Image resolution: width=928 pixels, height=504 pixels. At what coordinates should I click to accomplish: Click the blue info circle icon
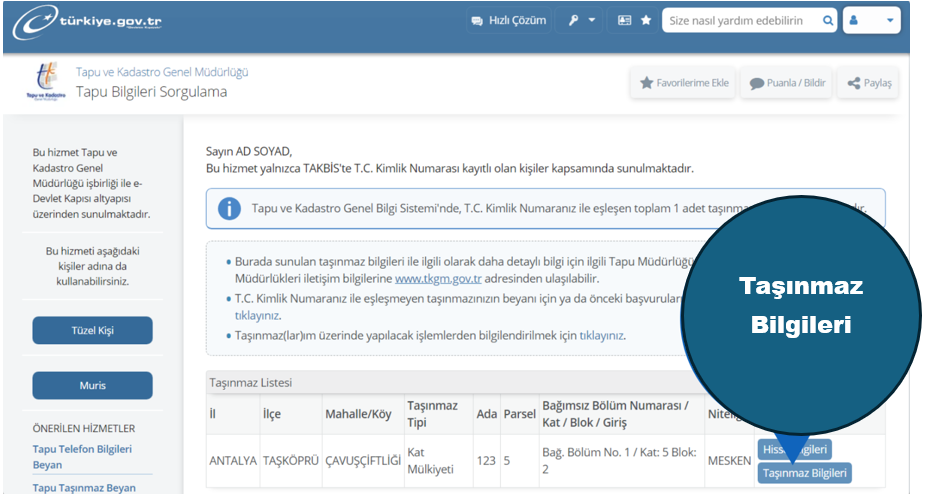coord(229,208)
